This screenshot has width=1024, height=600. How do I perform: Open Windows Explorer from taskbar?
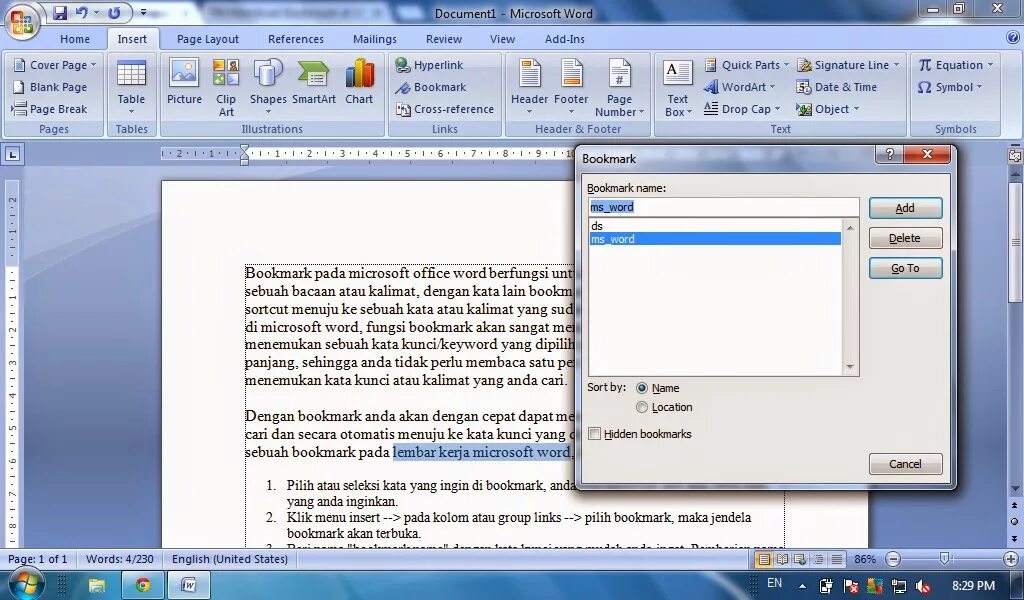[x=97, y=584]
